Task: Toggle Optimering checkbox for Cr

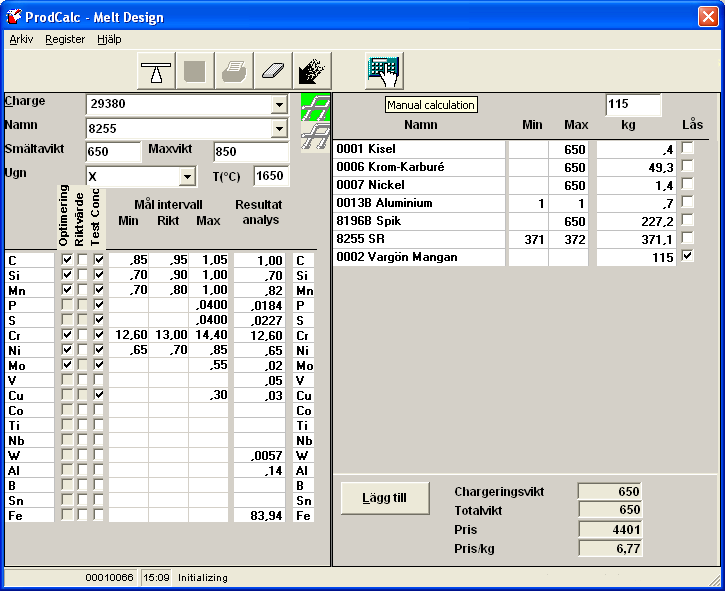Action: tap(67, 335)
